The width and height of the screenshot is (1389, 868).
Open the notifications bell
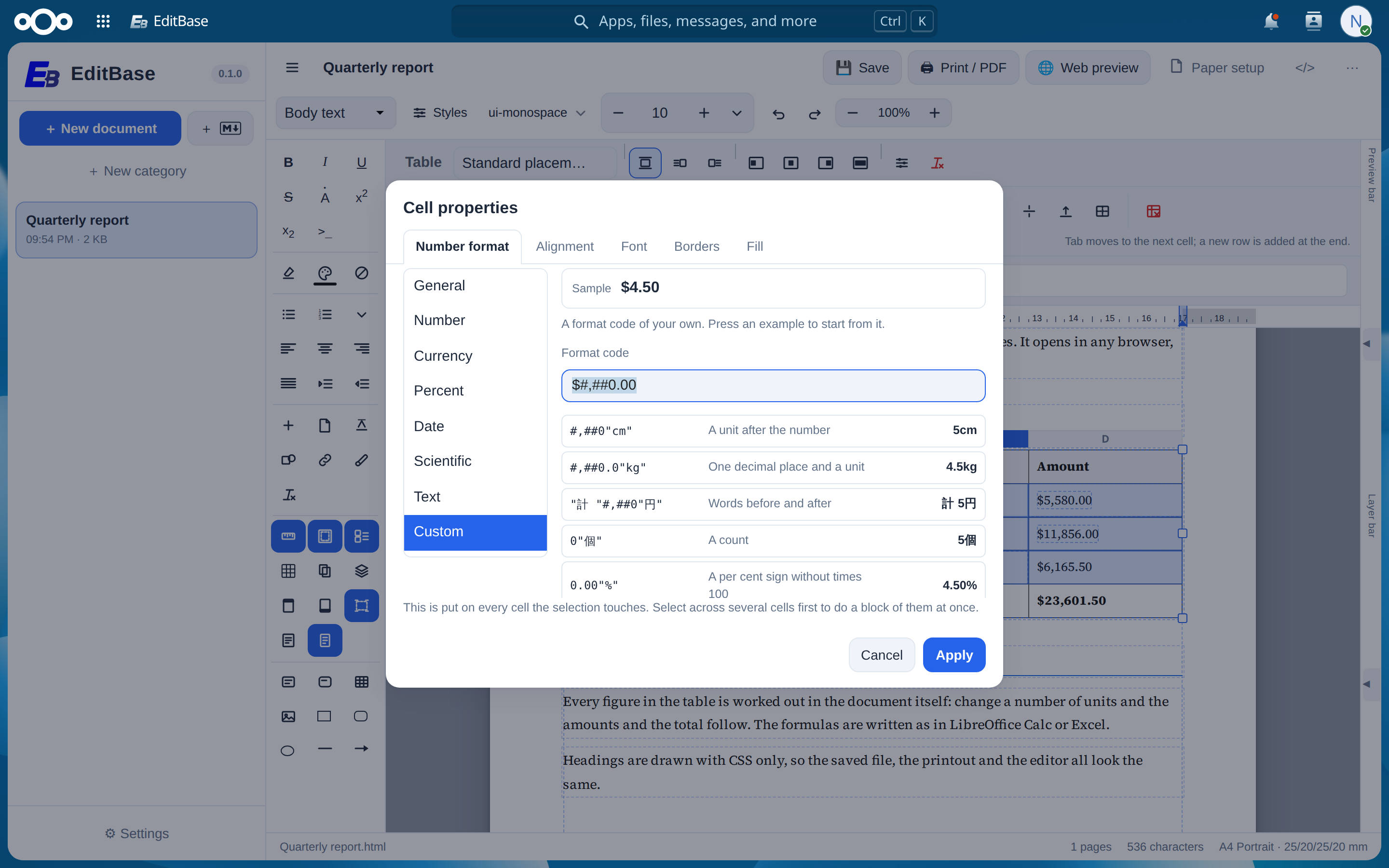(1271, 21)
